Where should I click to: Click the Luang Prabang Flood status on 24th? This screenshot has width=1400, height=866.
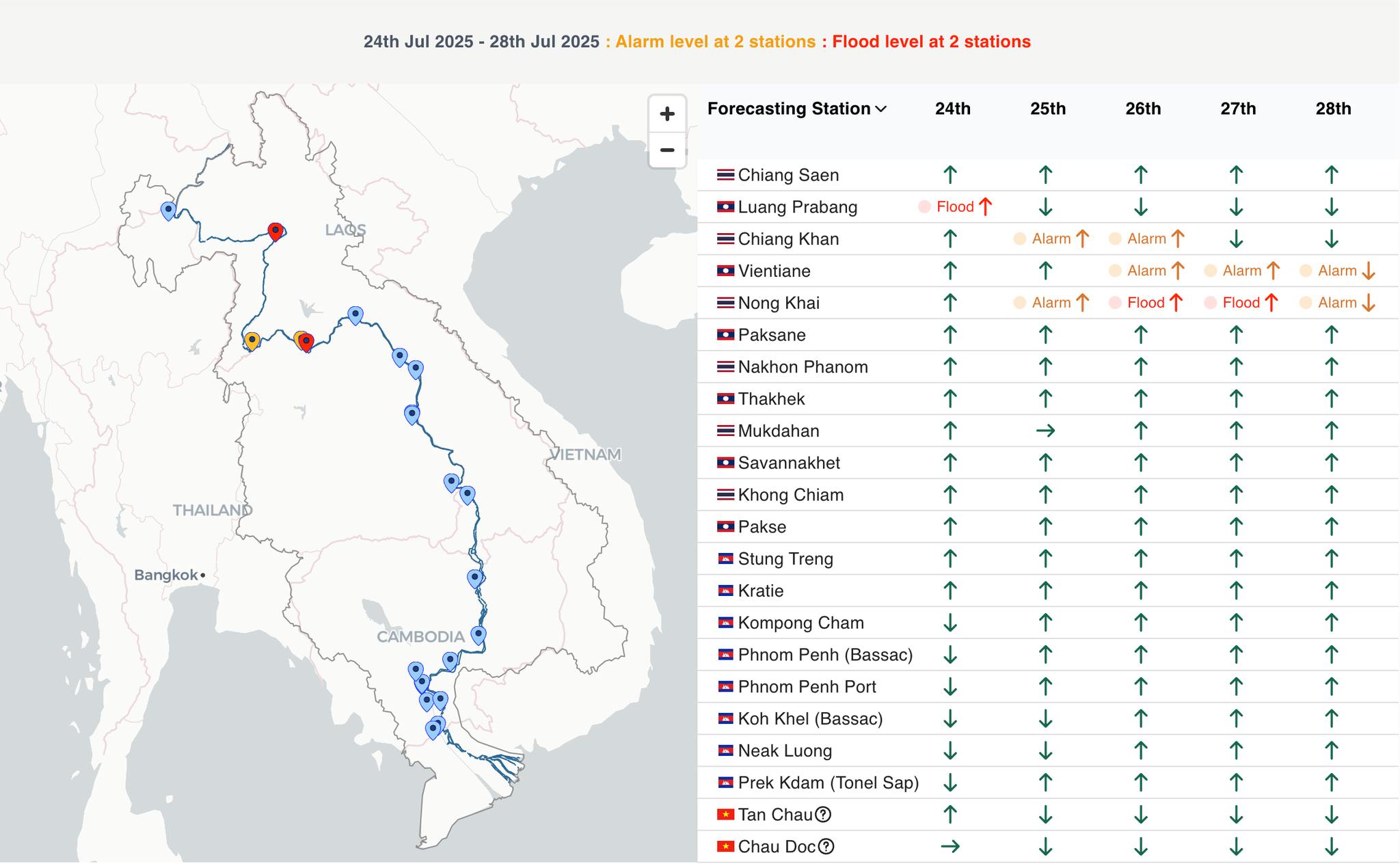955,206
